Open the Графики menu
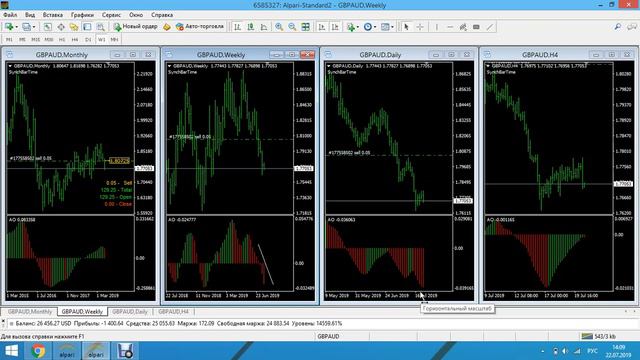Screen dimensions: 640x360 (x=82, y=15)
